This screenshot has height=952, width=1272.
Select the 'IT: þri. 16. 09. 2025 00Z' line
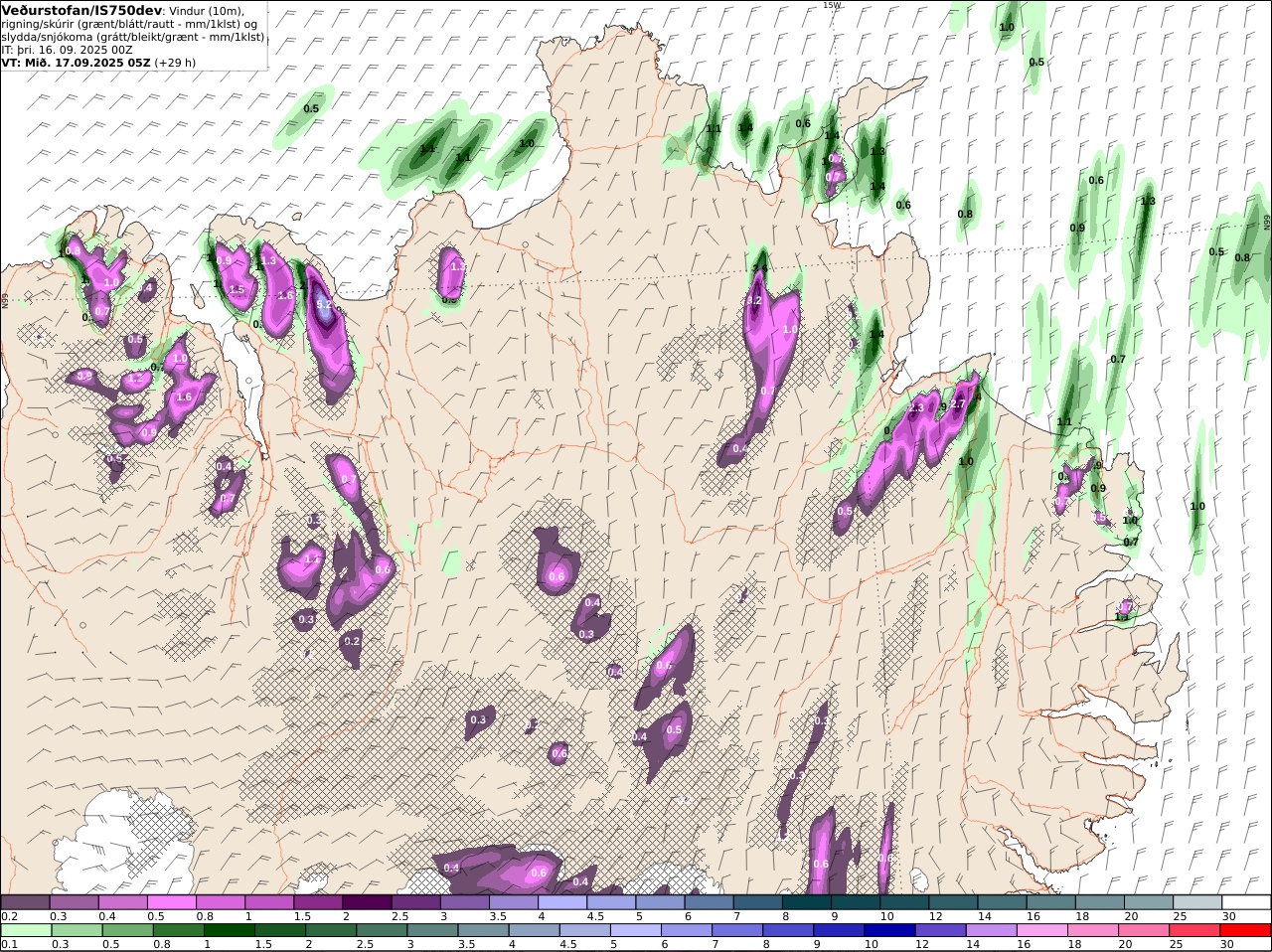point(67,50)
